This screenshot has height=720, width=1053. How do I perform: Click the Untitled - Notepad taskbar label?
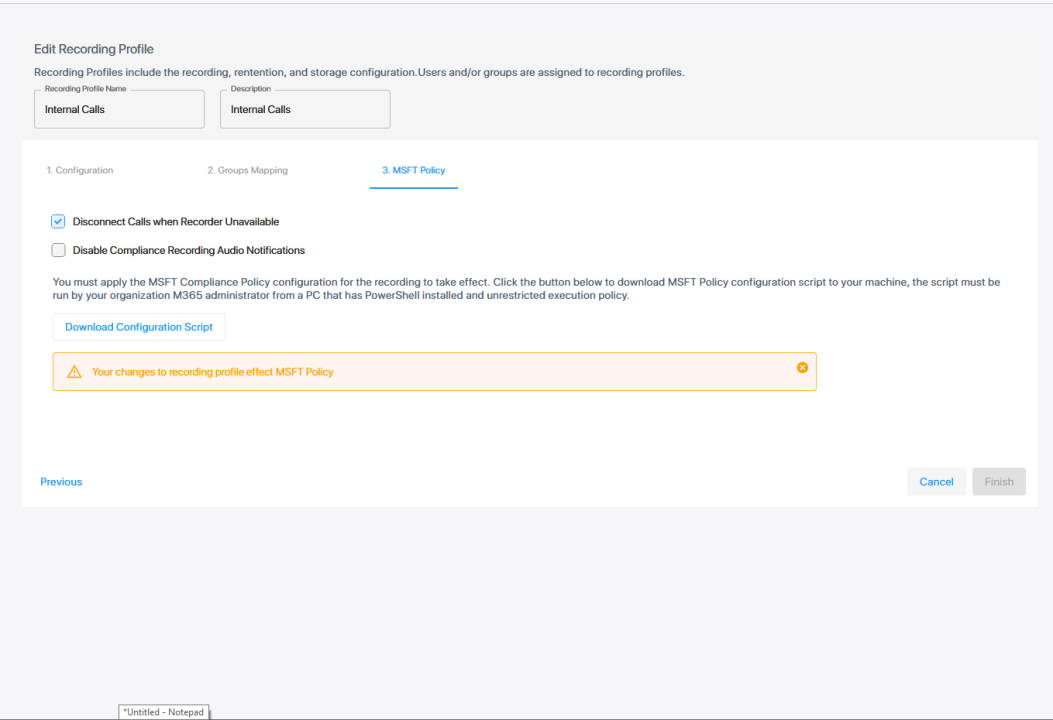(x=164, y=712)
